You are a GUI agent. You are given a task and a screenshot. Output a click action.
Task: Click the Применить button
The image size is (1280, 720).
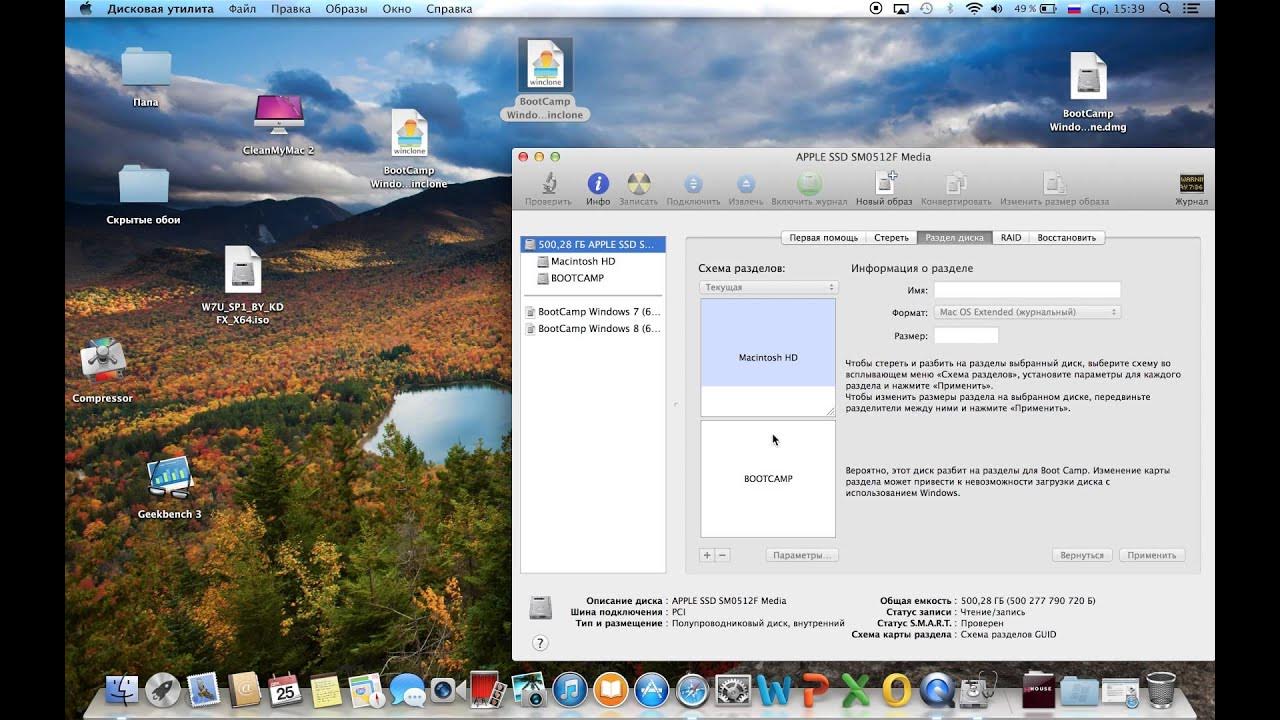1152,555
